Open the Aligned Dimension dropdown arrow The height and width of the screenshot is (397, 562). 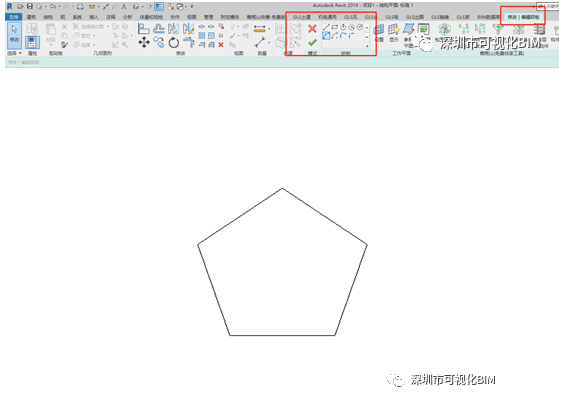pos(269,29)
